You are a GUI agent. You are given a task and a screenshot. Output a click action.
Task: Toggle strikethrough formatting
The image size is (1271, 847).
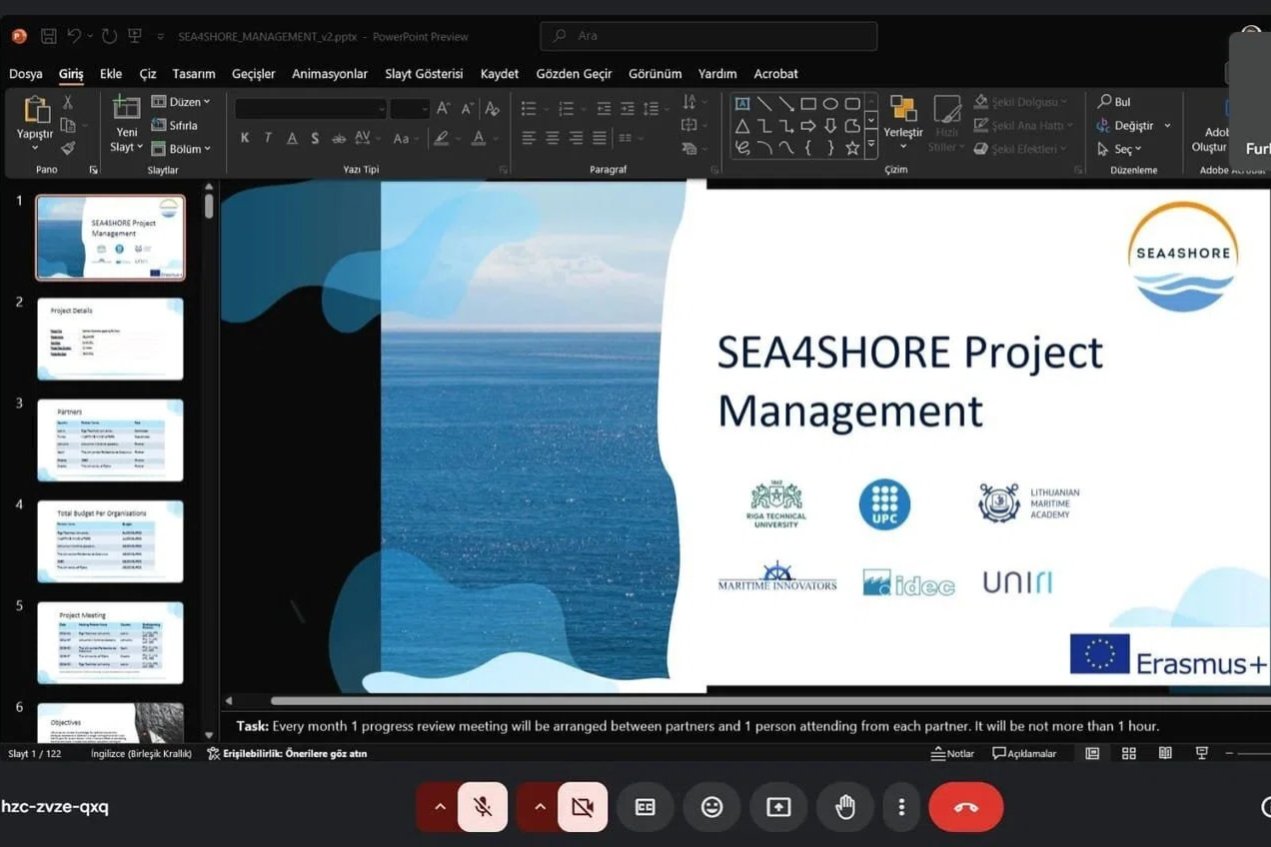pyautogui.click(x=339, y=138)
